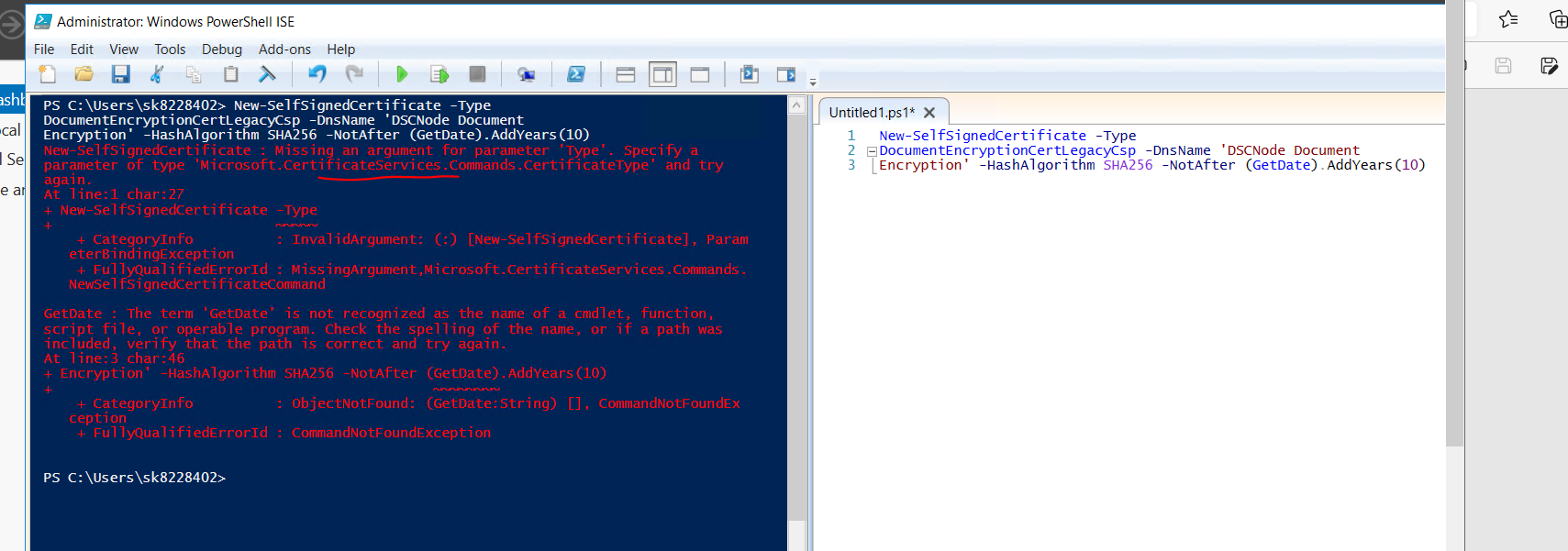Click -NotAfter parameter in script editor
Screen dimensions: 1568x551
click(1198, 165)
